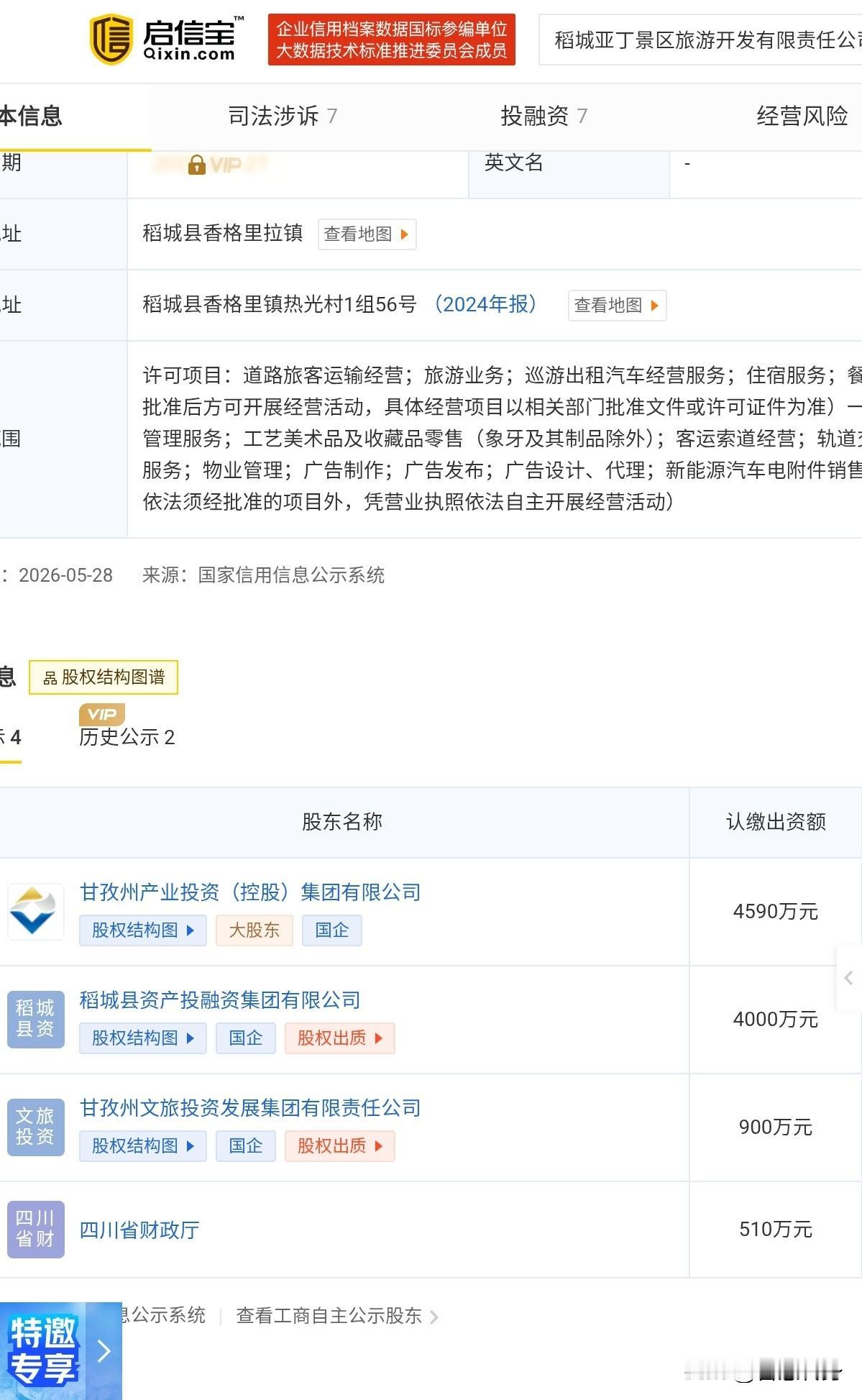Screen dimensions: 862x1400
Task: Switch to the 经营风险 tab
Action: click(x=802, y=116)
